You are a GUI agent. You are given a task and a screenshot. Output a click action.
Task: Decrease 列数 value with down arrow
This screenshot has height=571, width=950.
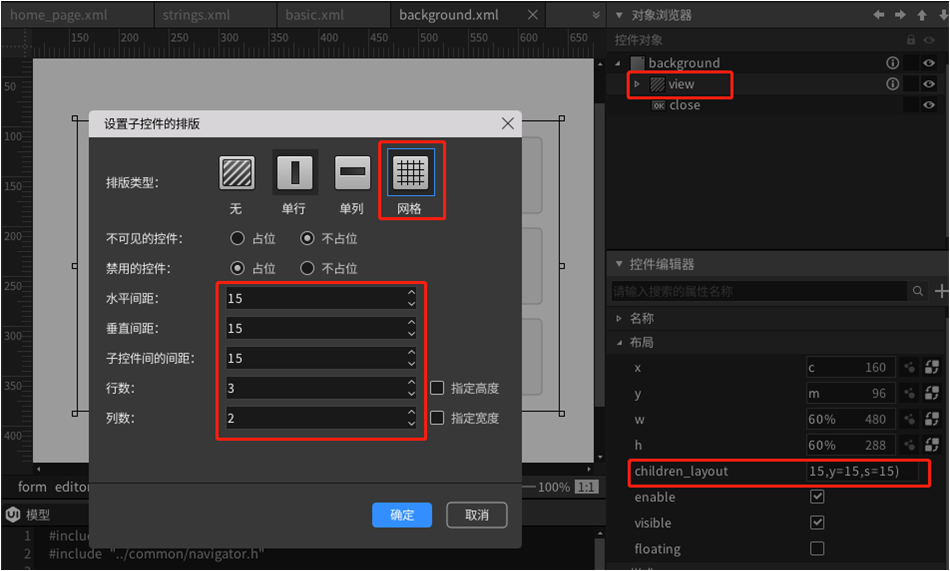coord(411,424)
